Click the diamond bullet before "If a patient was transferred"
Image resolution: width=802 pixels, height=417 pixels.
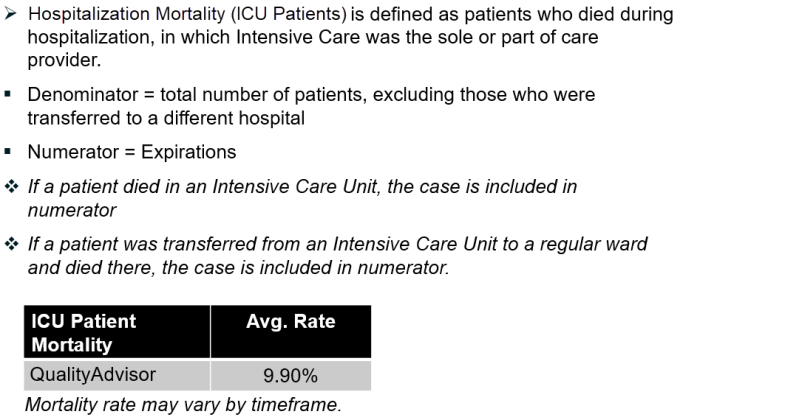click(x=12, y=244)
